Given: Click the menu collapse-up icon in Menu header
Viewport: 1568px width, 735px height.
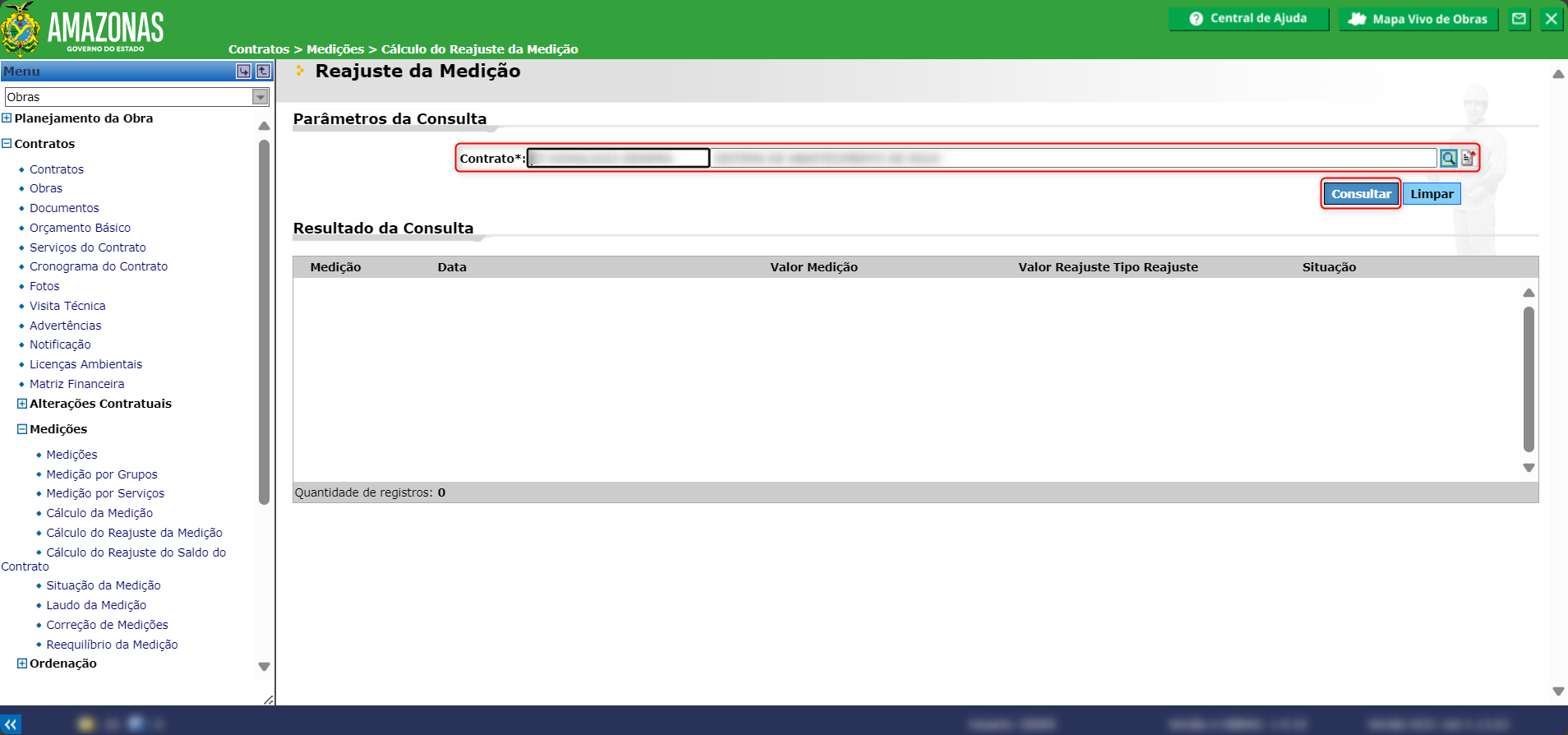Looking at the screenshot, I should (x=263, y=72).
